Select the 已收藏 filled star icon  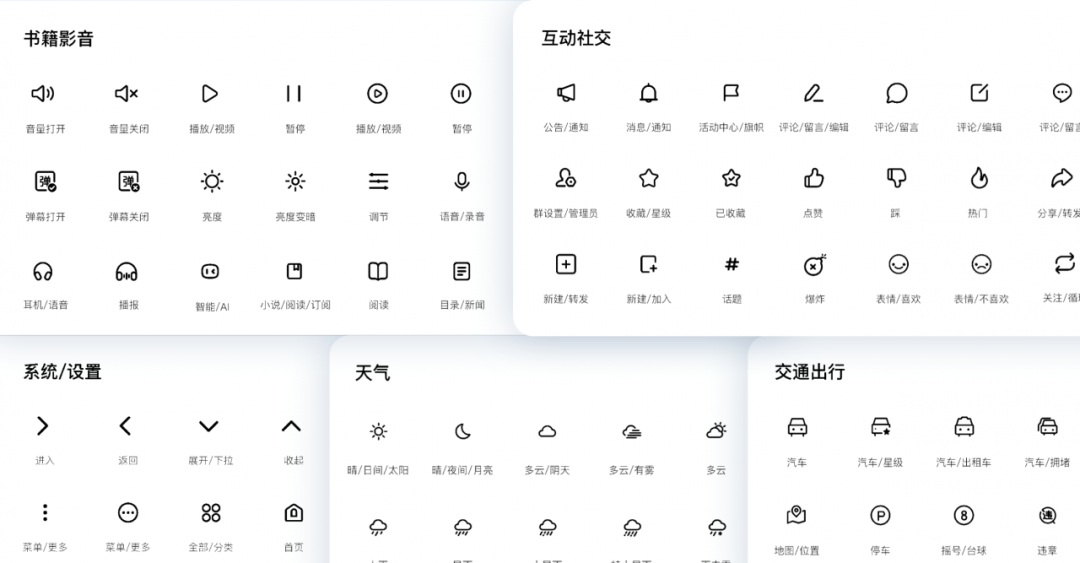(731, 179)
